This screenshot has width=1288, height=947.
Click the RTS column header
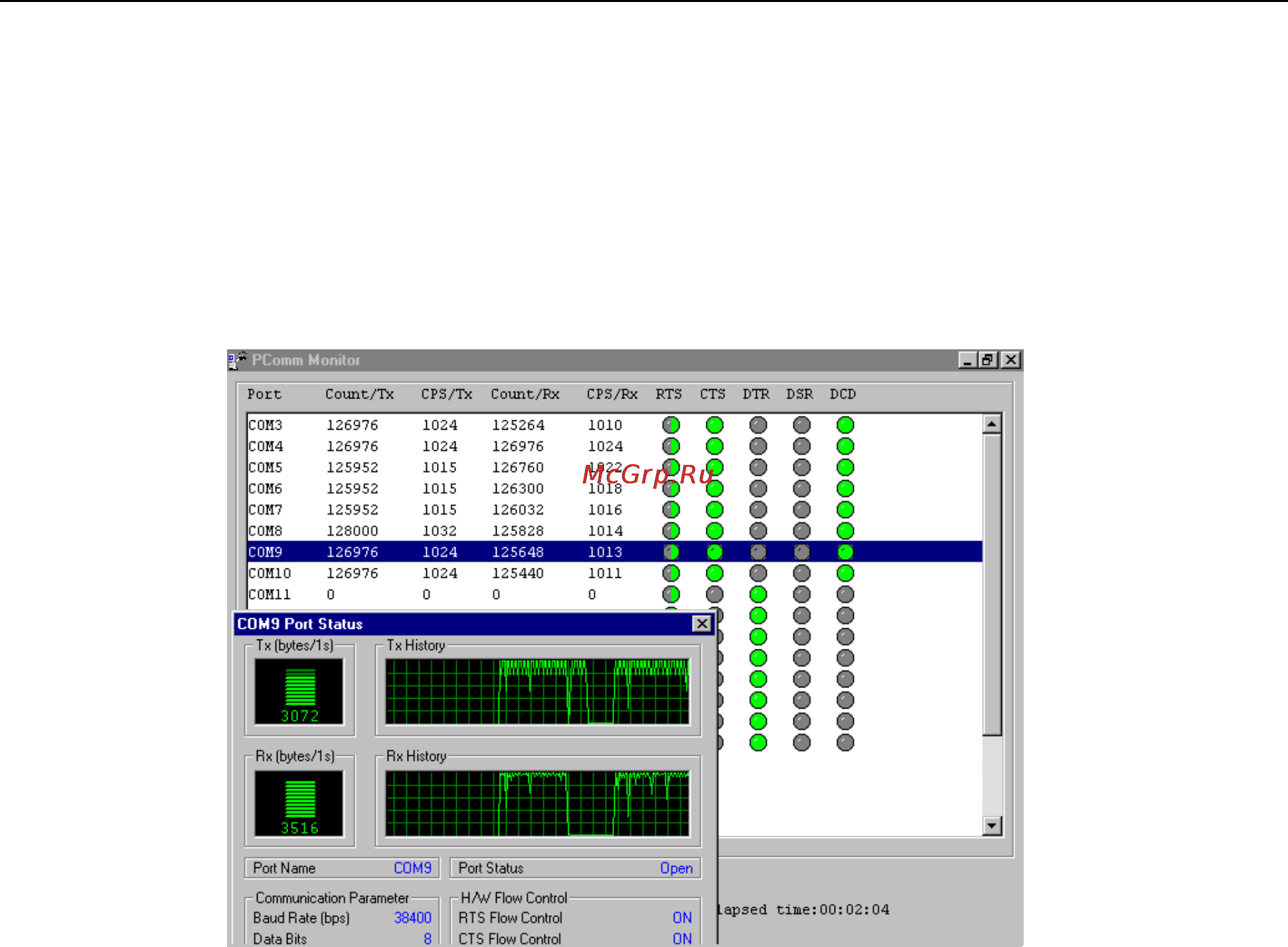pos(669,394)
